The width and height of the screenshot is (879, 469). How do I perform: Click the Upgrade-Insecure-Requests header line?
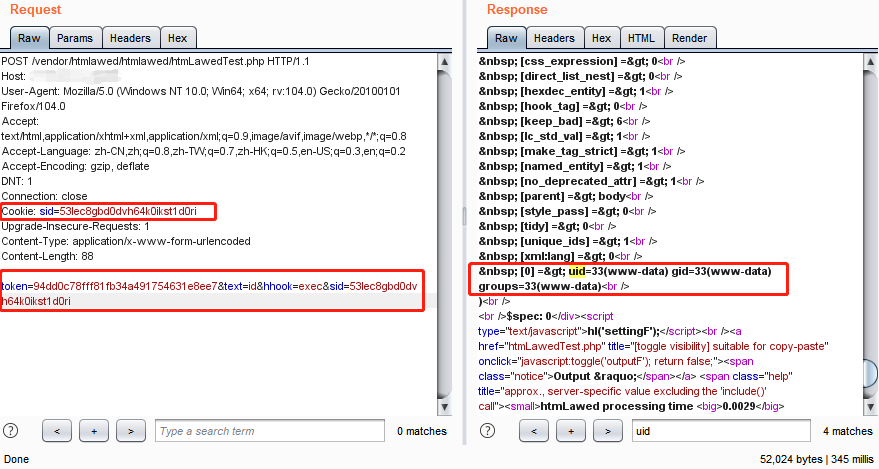pyautogui.click(x=75, y=226)
